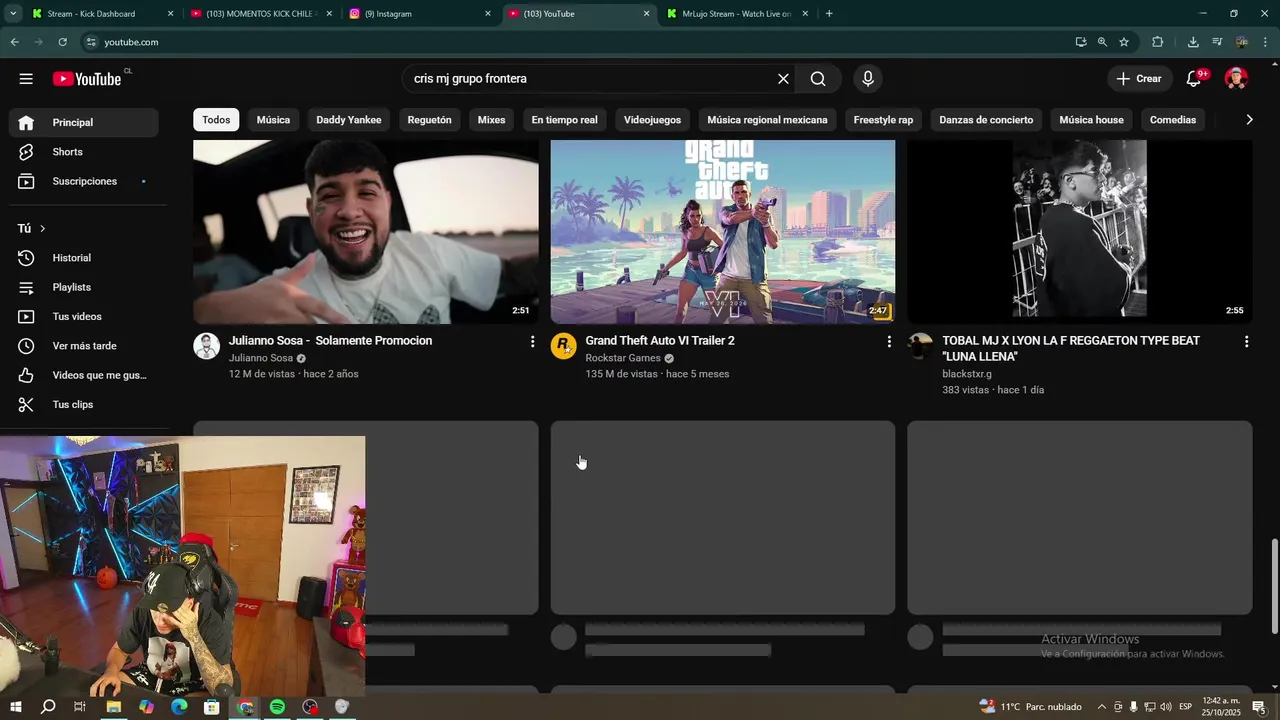Image resolution: width=1280 pixels, height=720 pixels.
Task: Select the Freestyle rap chip
Action: coord(883,120)
